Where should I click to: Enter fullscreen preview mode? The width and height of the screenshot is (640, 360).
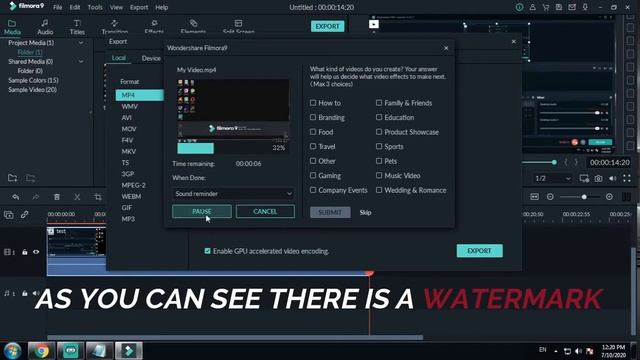pos(627,178)
